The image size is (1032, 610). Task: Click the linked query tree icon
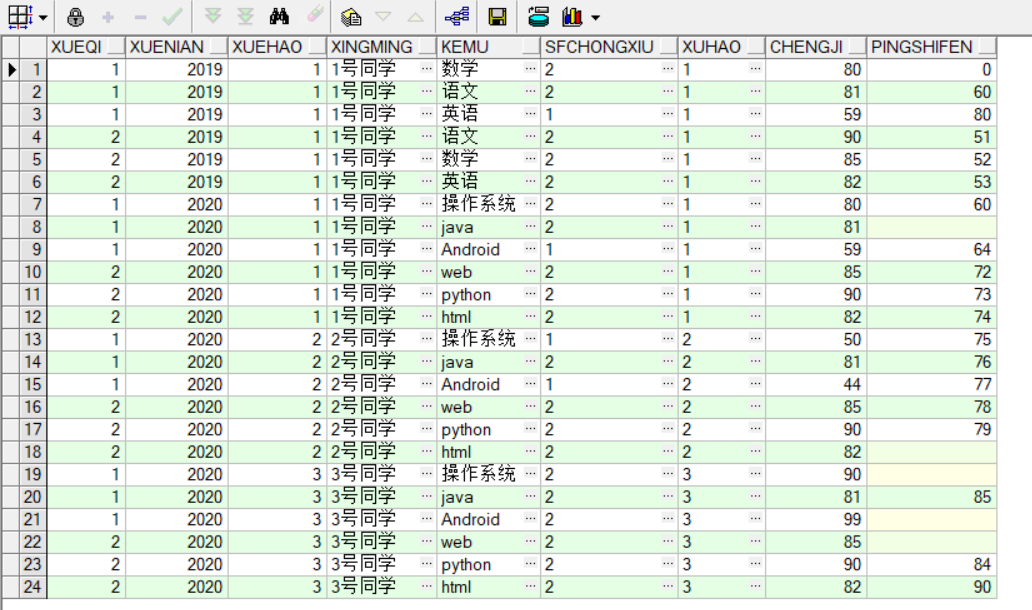(x=457, y=17)
